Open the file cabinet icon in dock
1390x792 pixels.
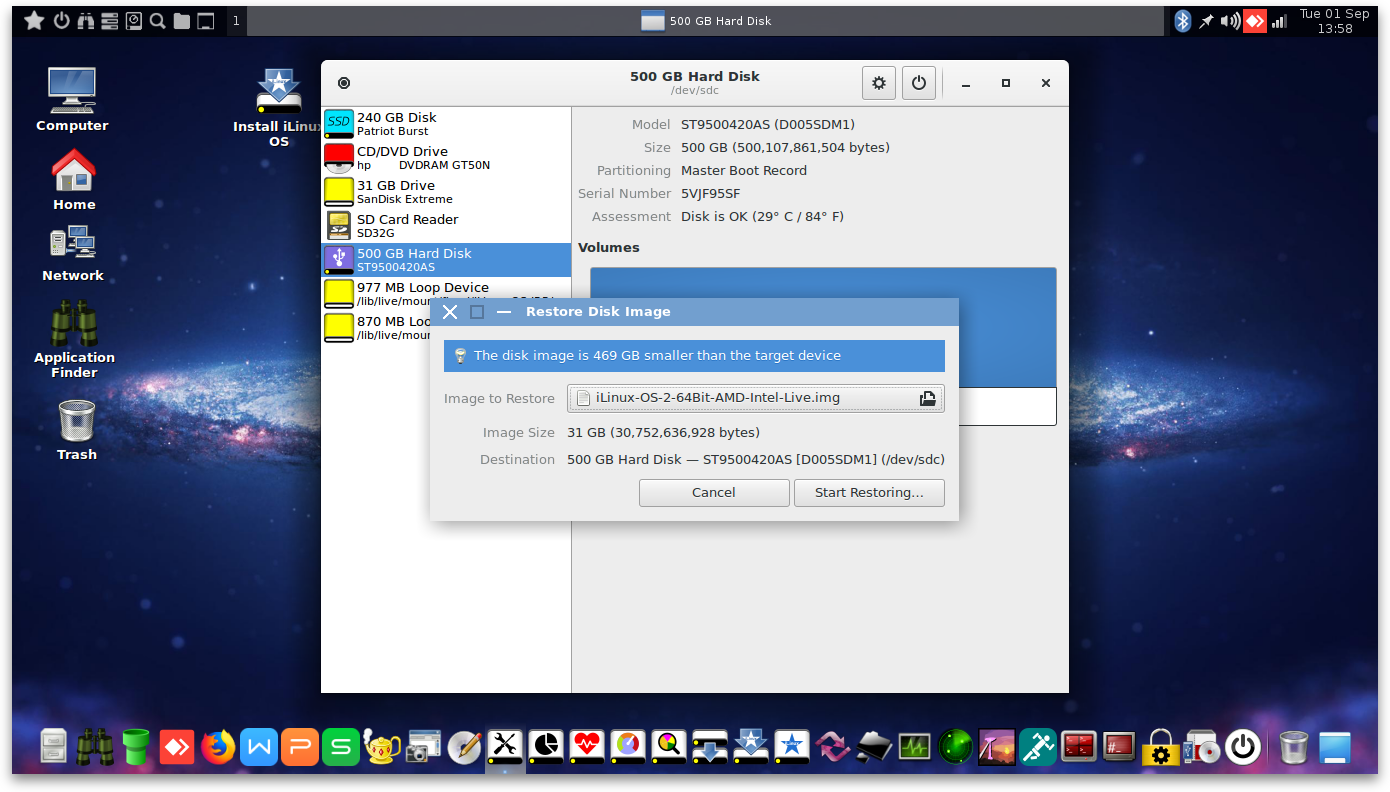(x=54, y=746)
